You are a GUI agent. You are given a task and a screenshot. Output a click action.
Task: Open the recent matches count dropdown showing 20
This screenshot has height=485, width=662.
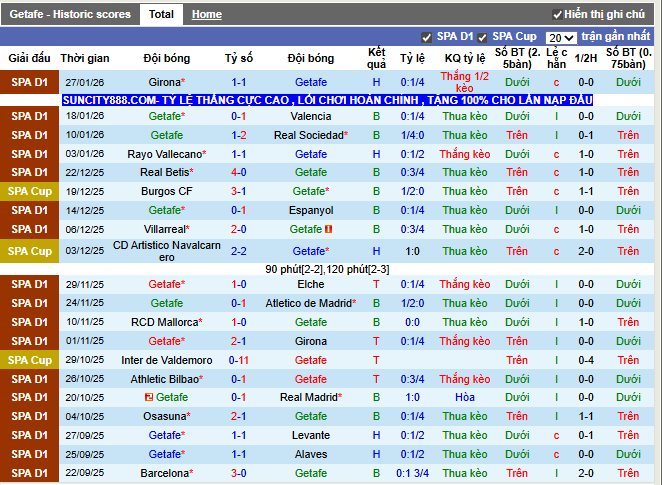click(561, 38)
